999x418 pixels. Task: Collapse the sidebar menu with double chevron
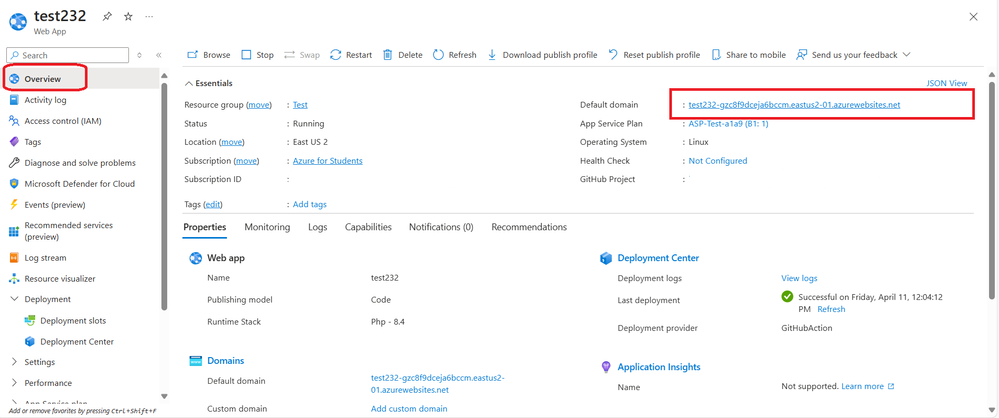tap(159, 55)
